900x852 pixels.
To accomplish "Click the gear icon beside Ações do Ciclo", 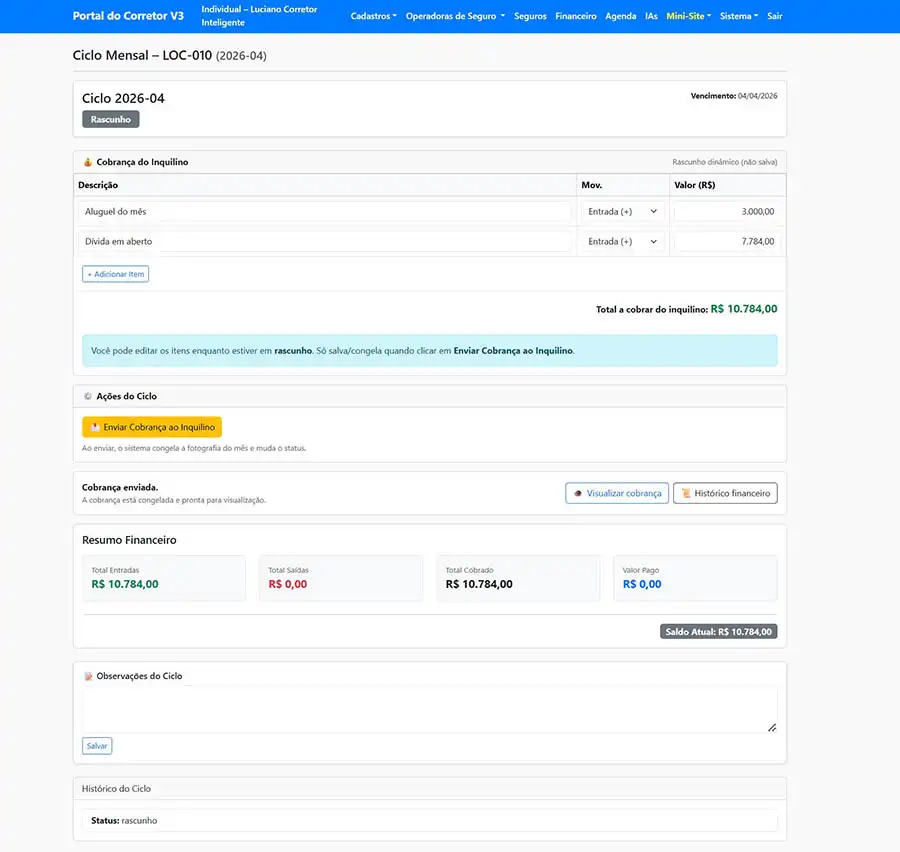I will pyautogui.click(x=88, y=396).
